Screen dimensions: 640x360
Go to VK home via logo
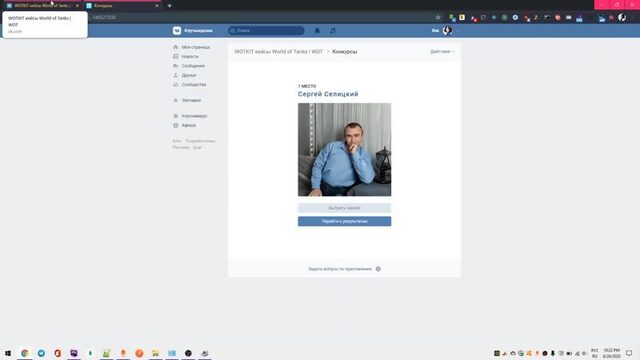coord(193,31)
